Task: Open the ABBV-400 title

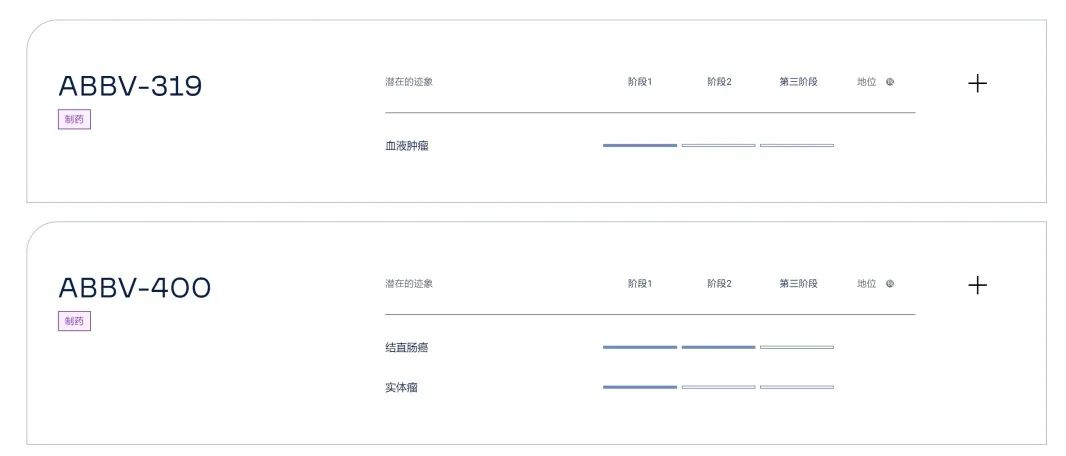Action: click(x=135, y=288)
